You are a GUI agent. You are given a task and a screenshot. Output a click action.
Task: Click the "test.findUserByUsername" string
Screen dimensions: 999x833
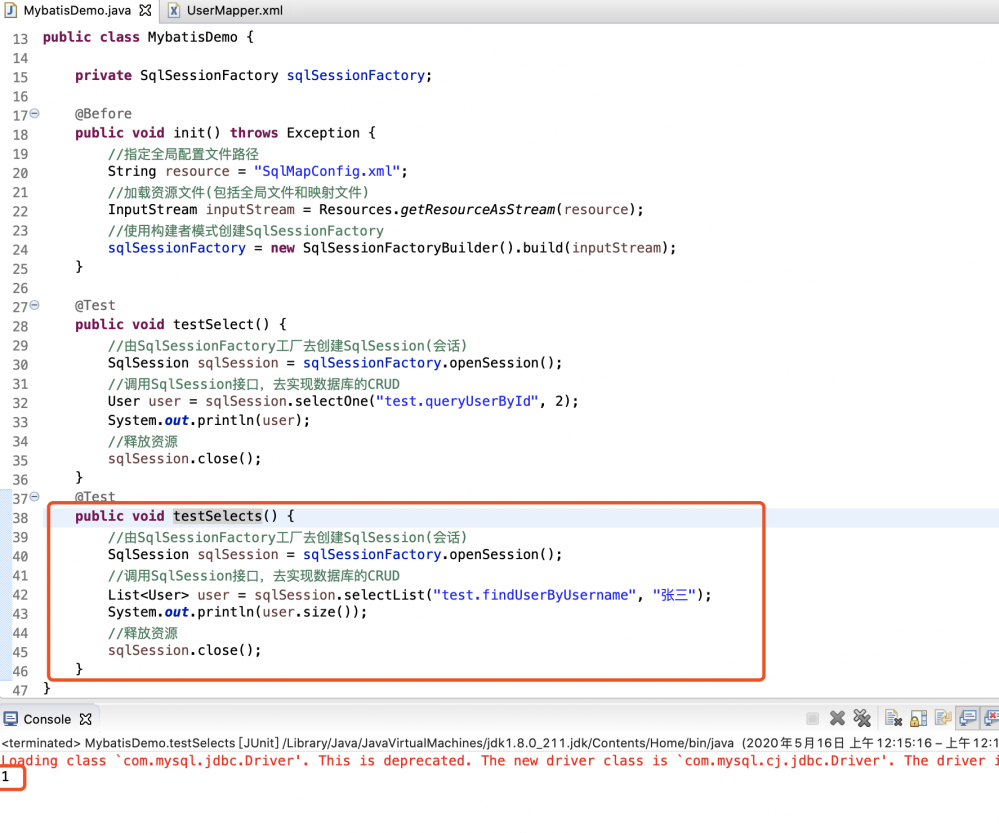[534, 595]
